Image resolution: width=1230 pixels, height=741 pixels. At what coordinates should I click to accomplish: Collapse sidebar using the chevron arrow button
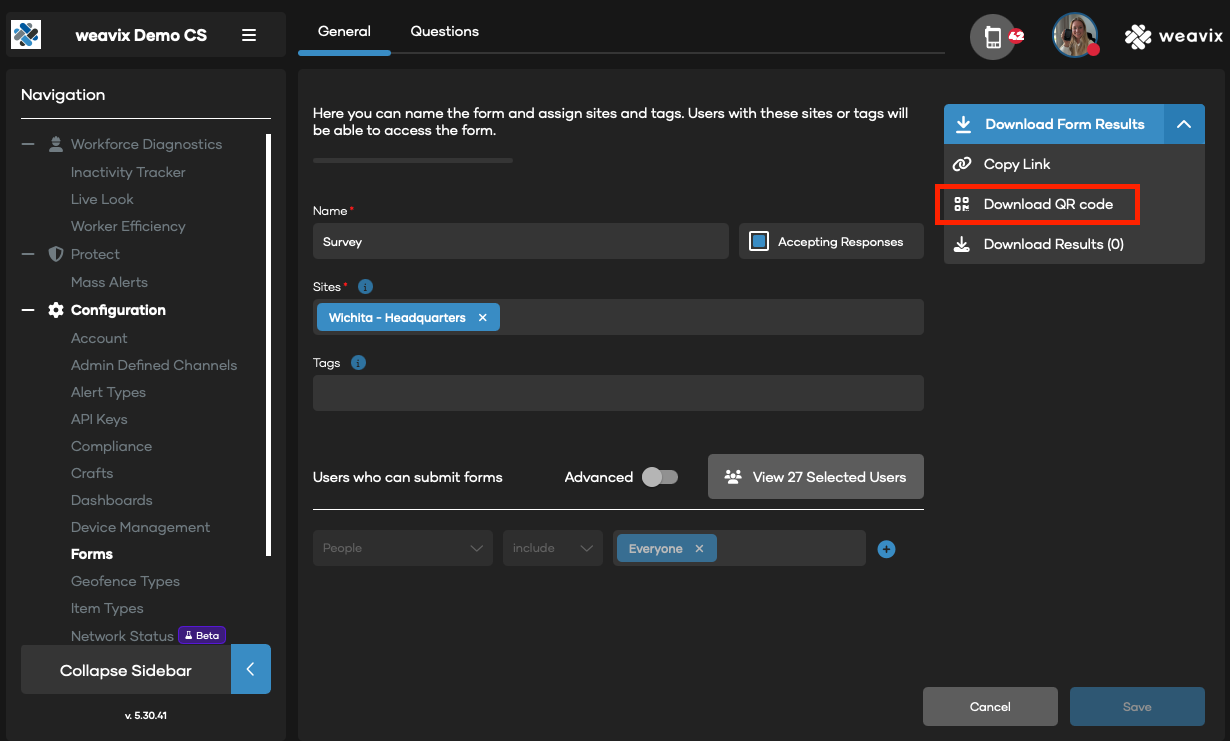click(x=251, y=669)
